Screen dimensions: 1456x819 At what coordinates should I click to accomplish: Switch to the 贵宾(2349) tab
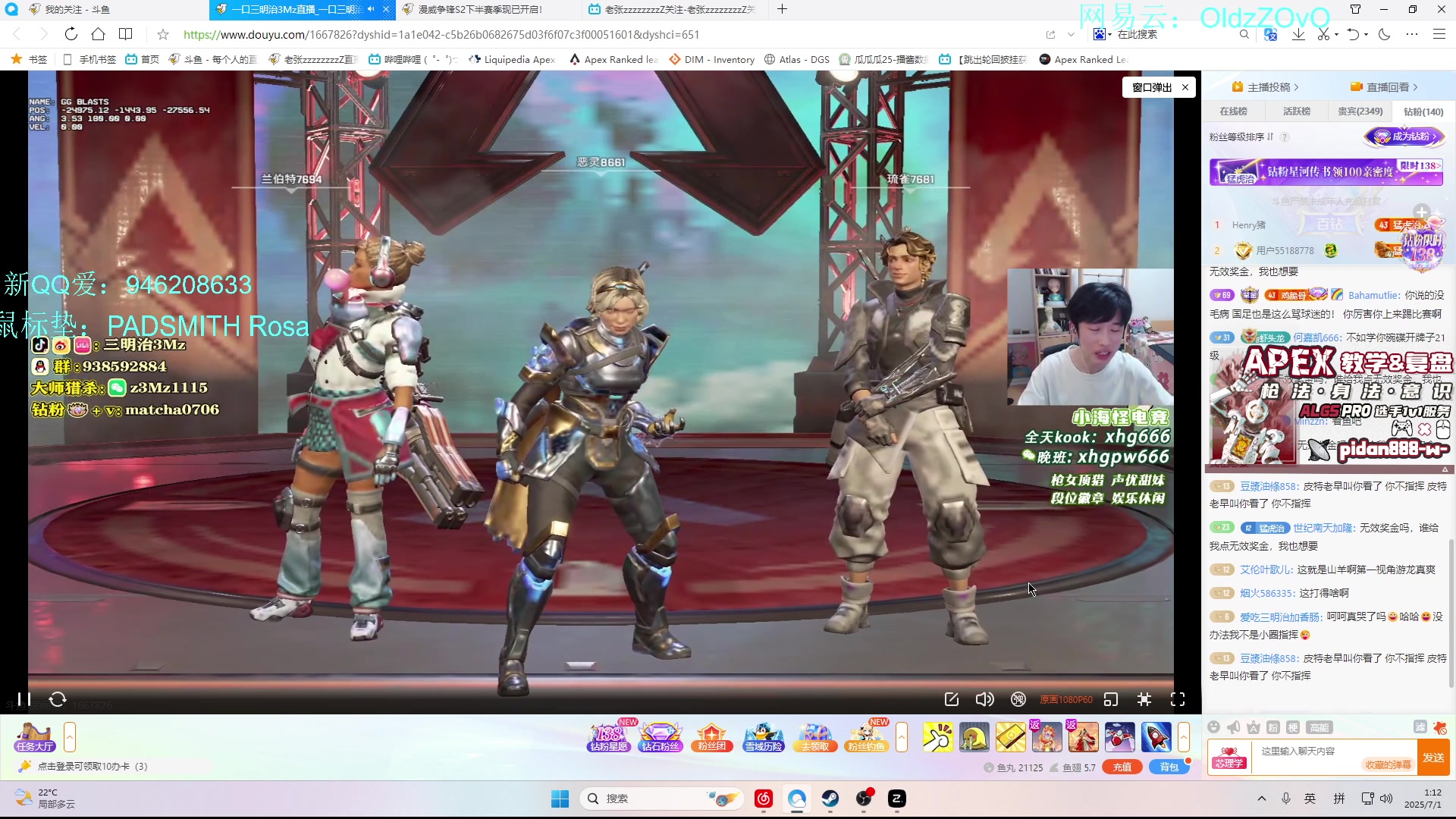tap(1360, 111)
